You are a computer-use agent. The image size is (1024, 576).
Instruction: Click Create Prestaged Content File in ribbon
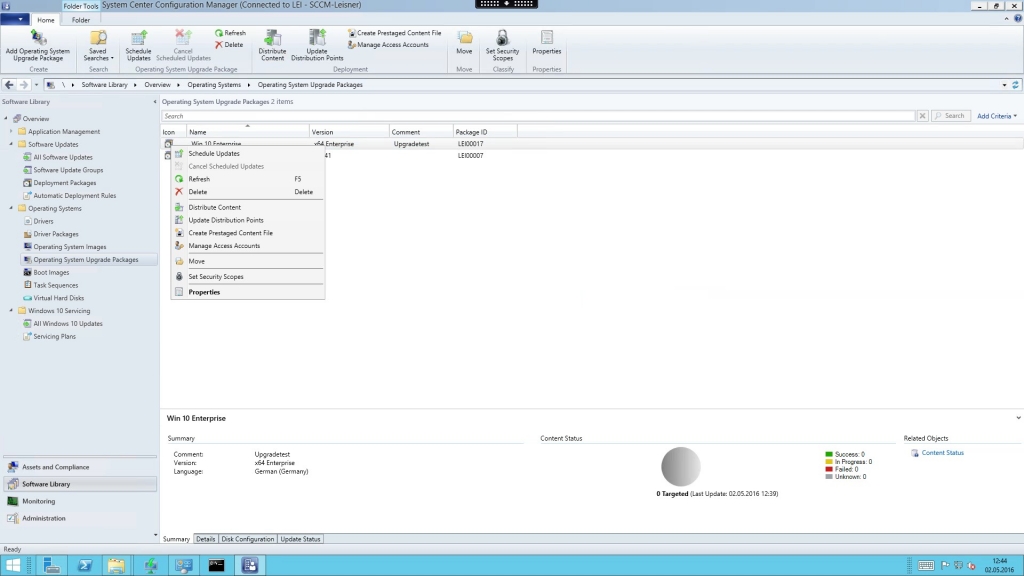click(x=394, y=33)
